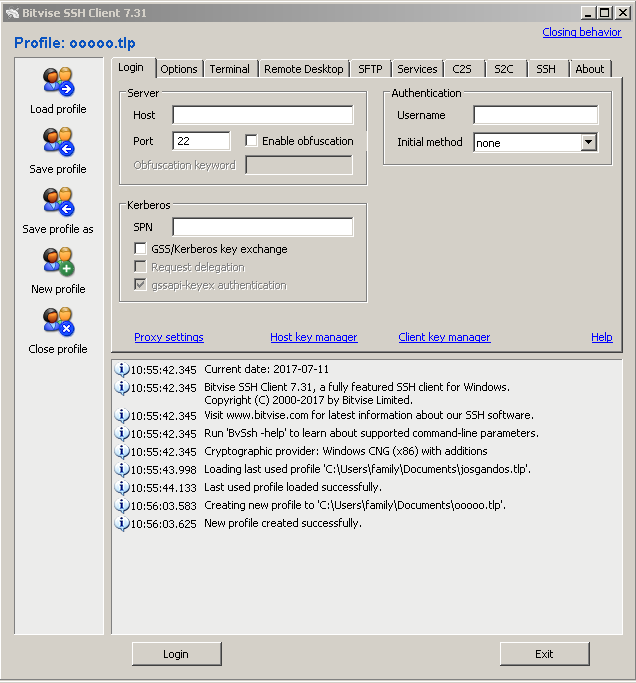Click the Port field showing 22
The width and height of the screenshot is (636, 683).
click(201, 141)
